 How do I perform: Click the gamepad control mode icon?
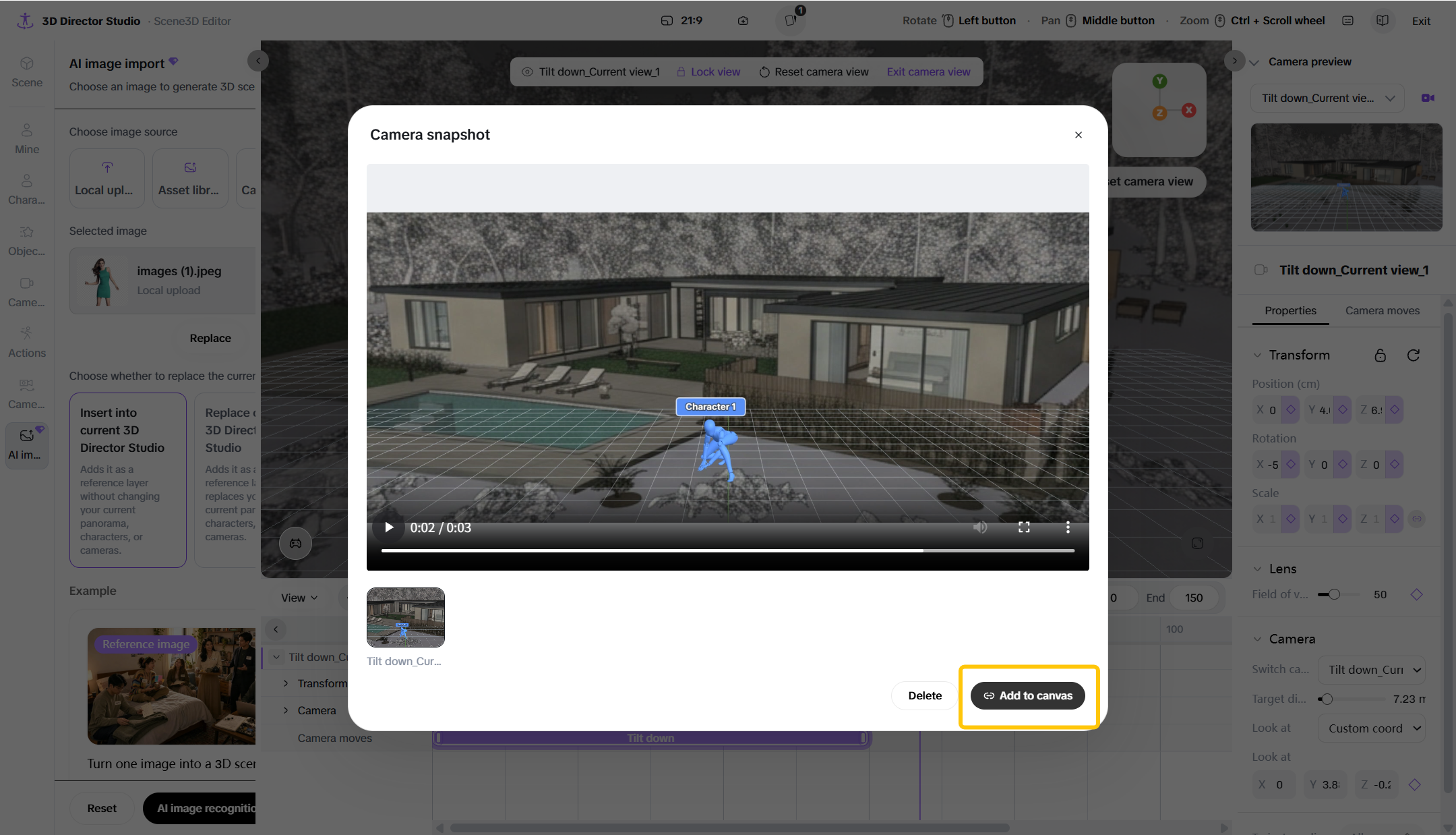click(x=295, y=543)
